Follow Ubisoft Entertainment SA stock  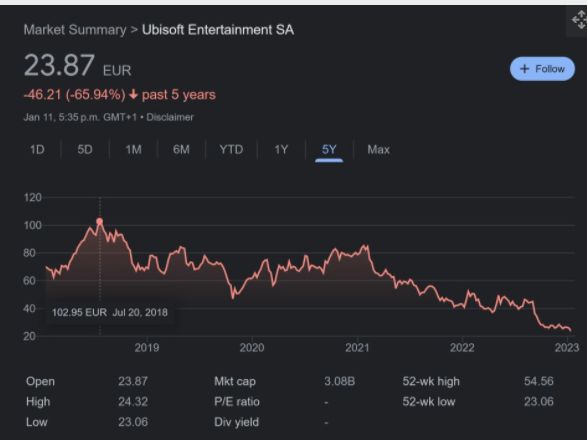coord(542,69)
